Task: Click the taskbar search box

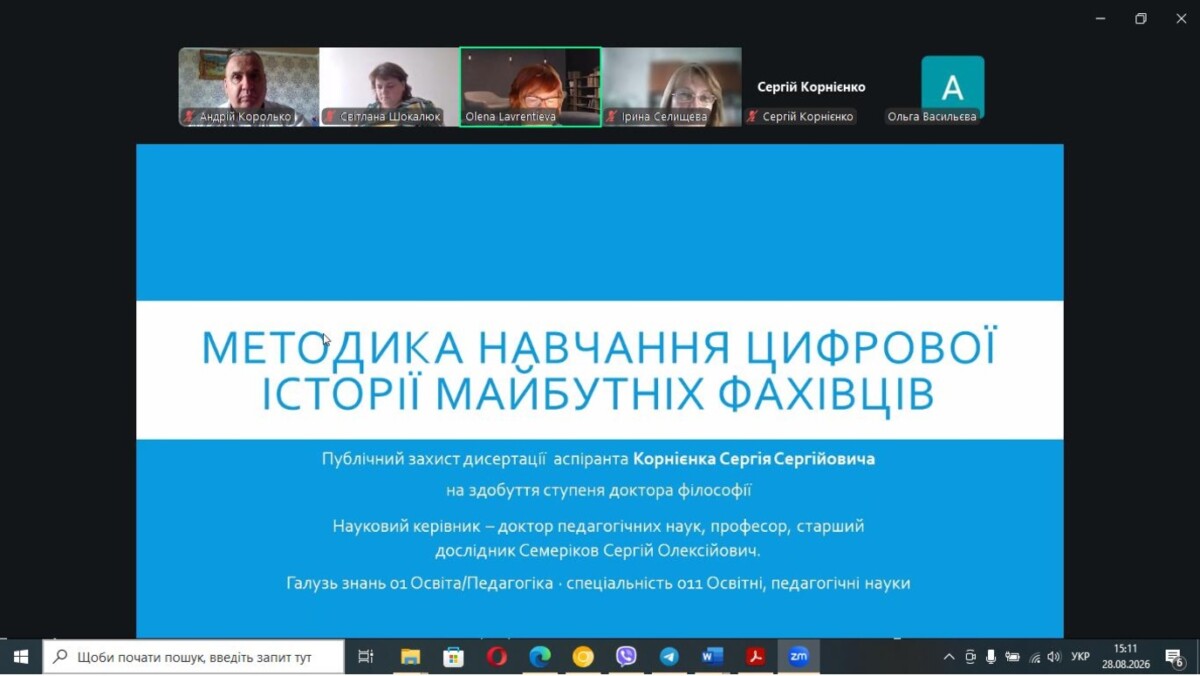Action: click(x=194, y=657)
